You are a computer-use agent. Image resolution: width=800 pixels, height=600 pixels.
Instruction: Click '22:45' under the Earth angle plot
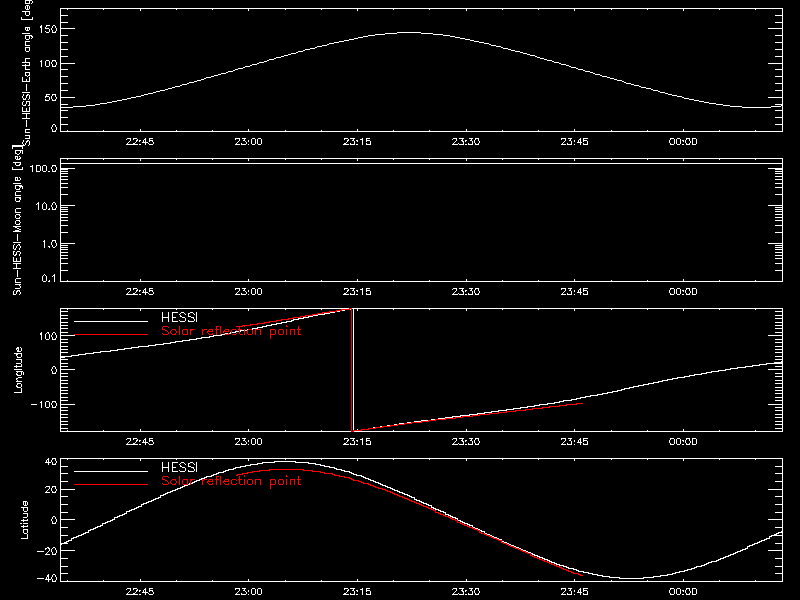[140, 142]
